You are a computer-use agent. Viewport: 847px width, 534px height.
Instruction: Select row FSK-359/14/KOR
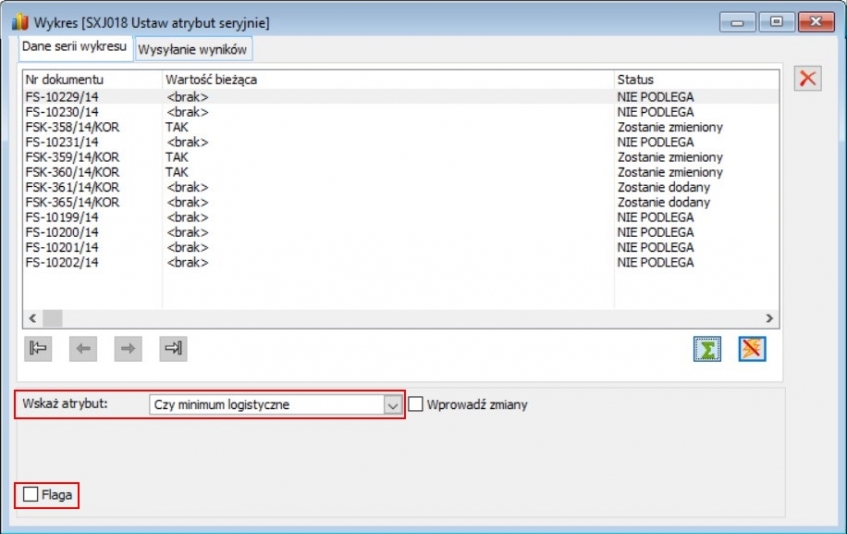401,157
